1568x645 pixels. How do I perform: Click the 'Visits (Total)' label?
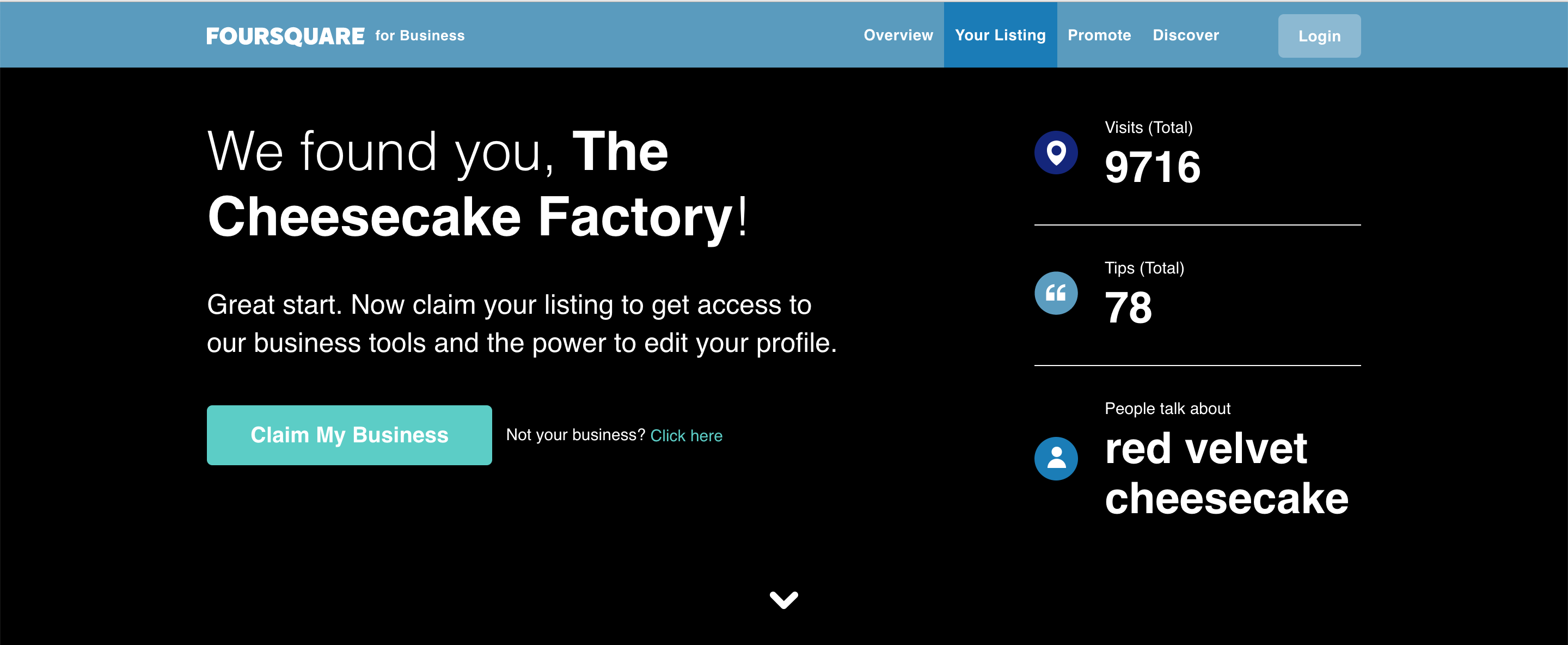click(x=1148, y=127)
